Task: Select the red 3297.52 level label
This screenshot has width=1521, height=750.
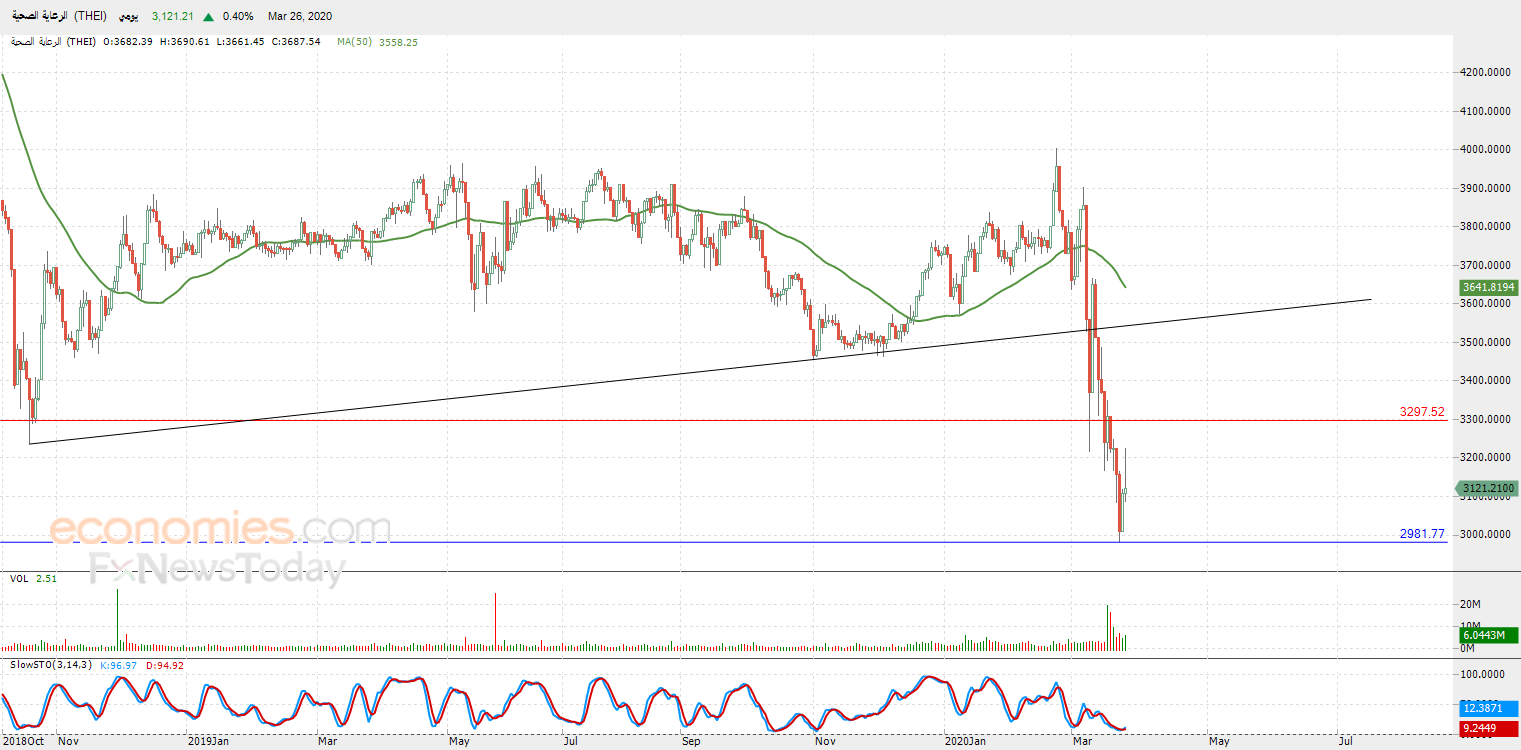Action: [1422, 412]
